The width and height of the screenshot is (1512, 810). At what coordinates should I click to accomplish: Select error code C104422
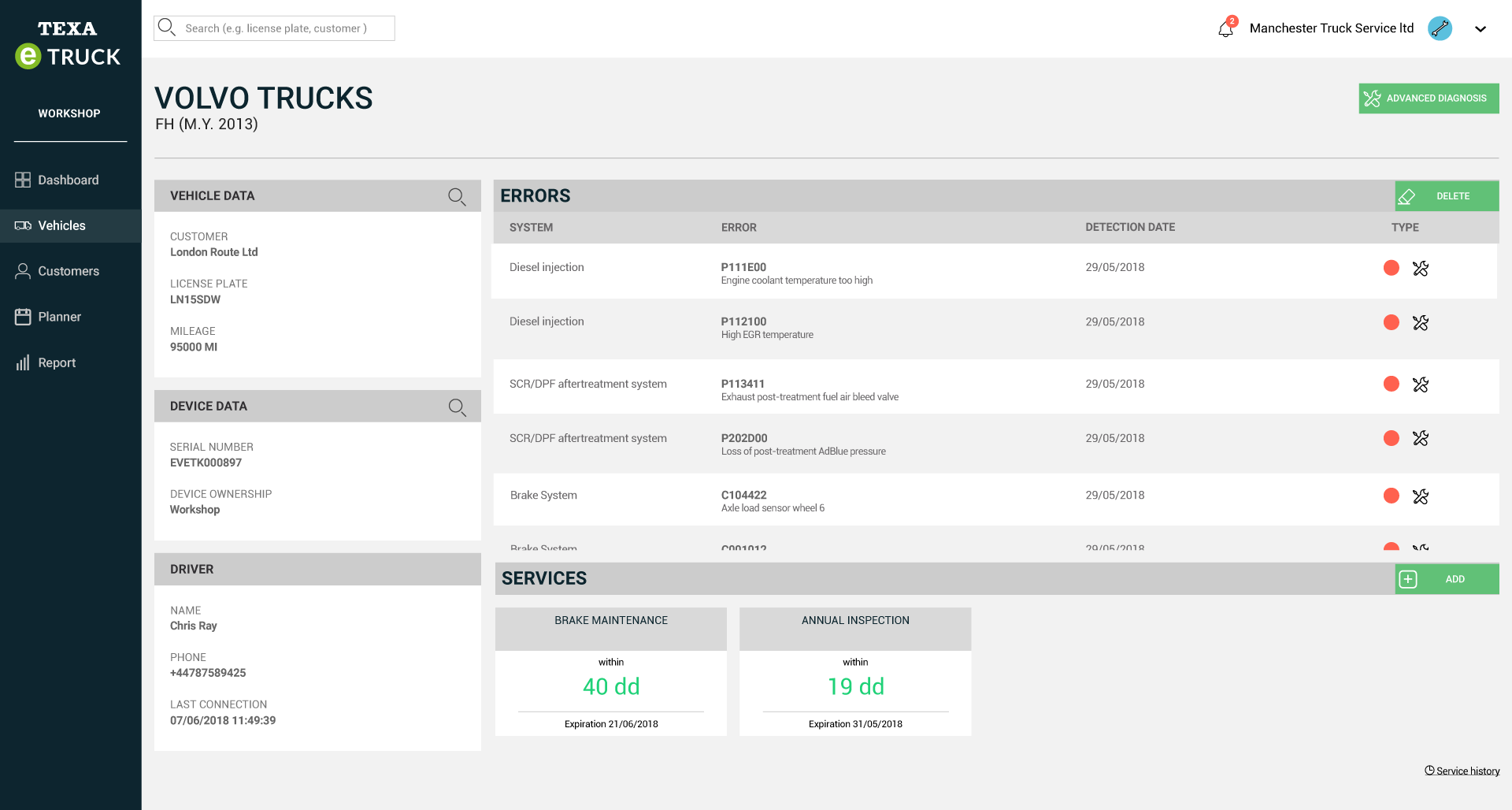[x=743, y=495]
